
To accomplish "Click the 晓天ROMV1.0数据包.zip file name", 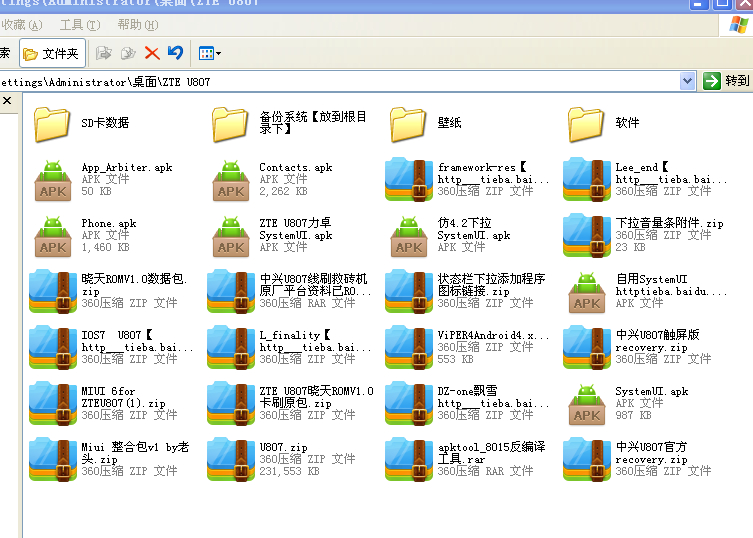I will coord(134,285).
